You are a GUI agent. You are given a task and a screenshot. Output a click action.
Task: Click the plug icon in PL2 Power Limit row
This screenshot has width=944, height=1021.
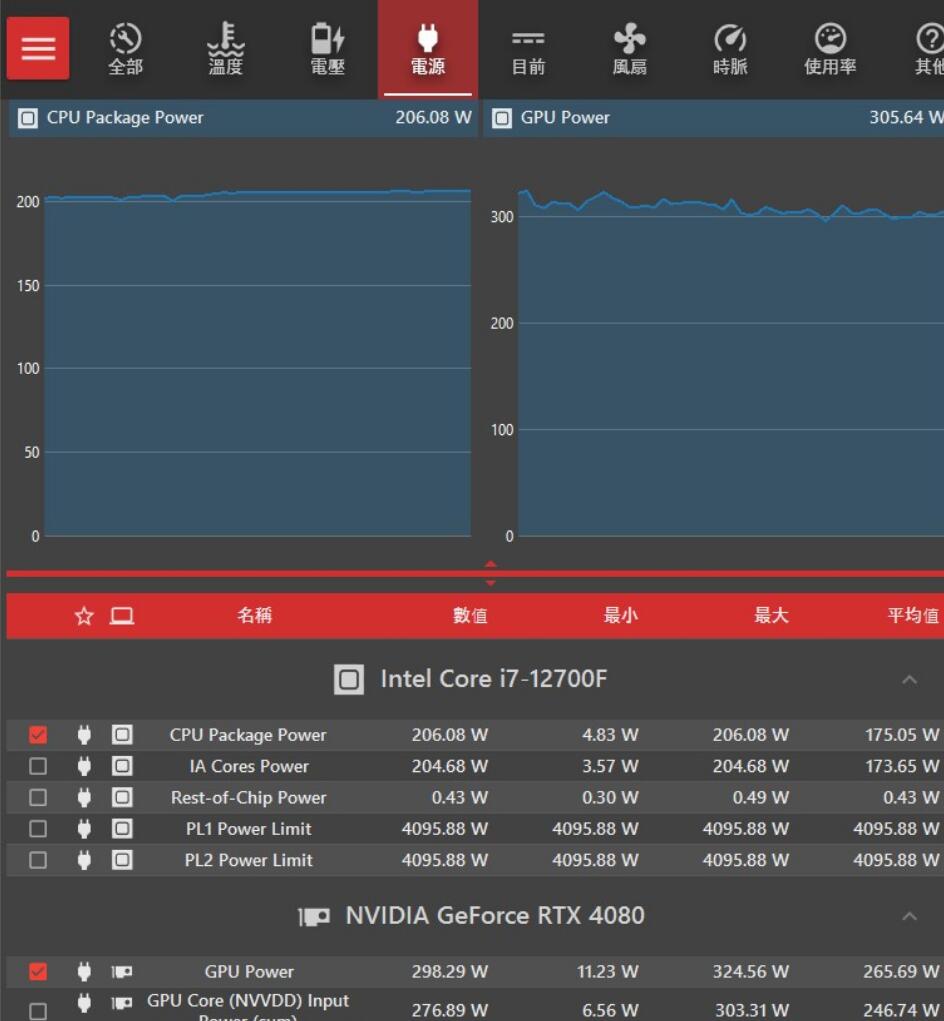[x=84, y=860]
